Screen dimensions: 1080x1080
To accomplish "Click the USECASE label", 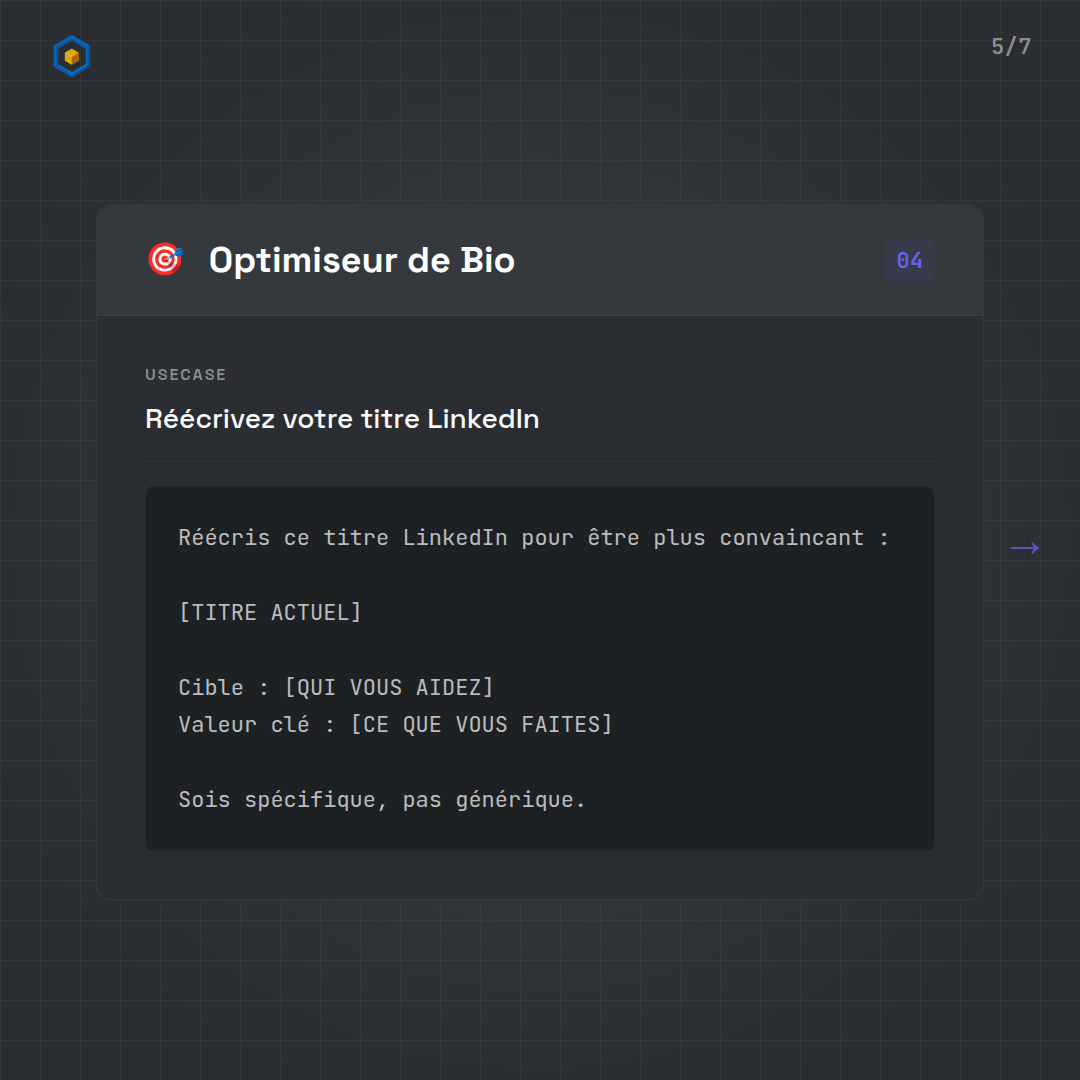I will 185,375.
